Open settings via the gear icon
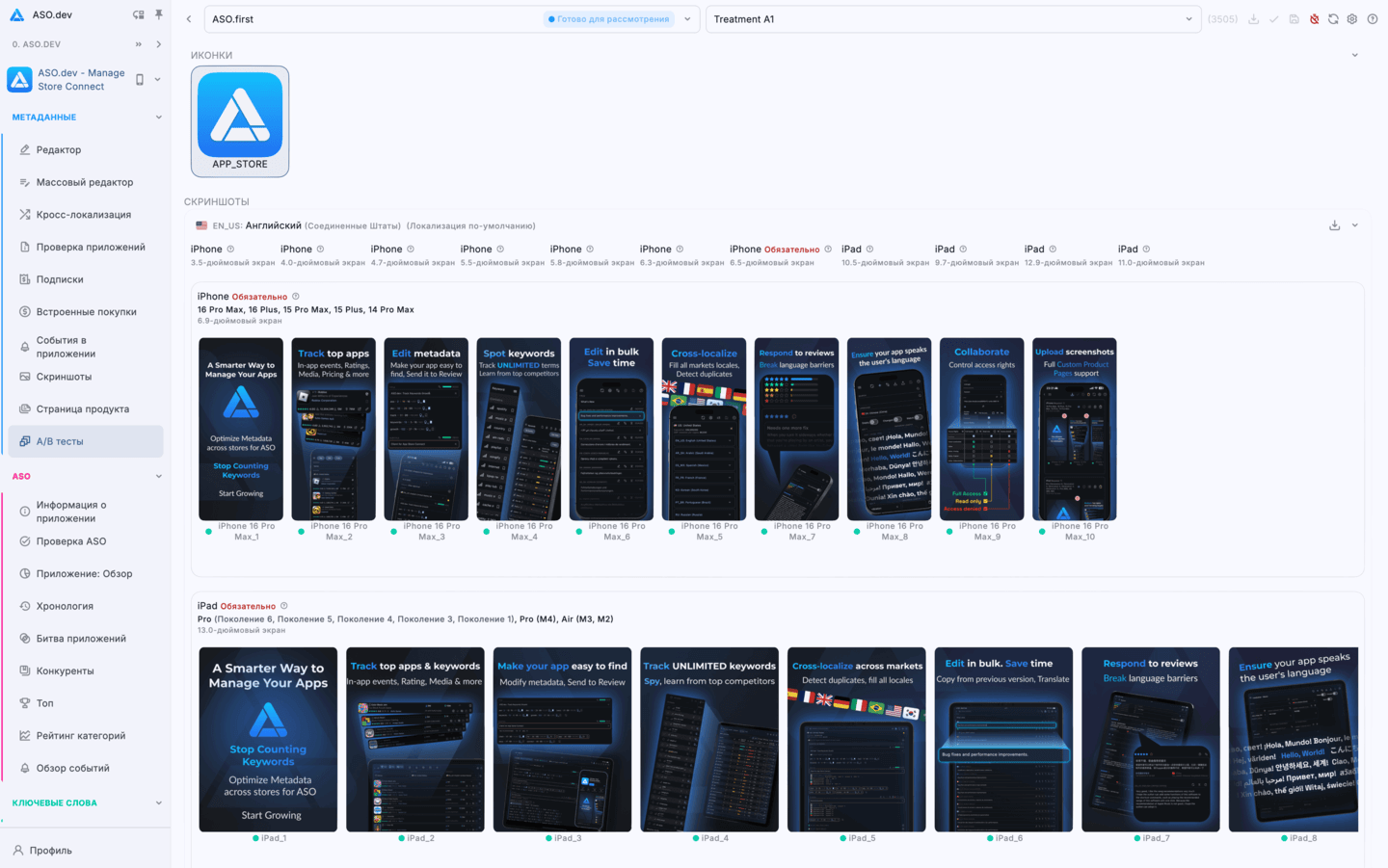This screenshot has width=1388, height=868. (1351, 18)
